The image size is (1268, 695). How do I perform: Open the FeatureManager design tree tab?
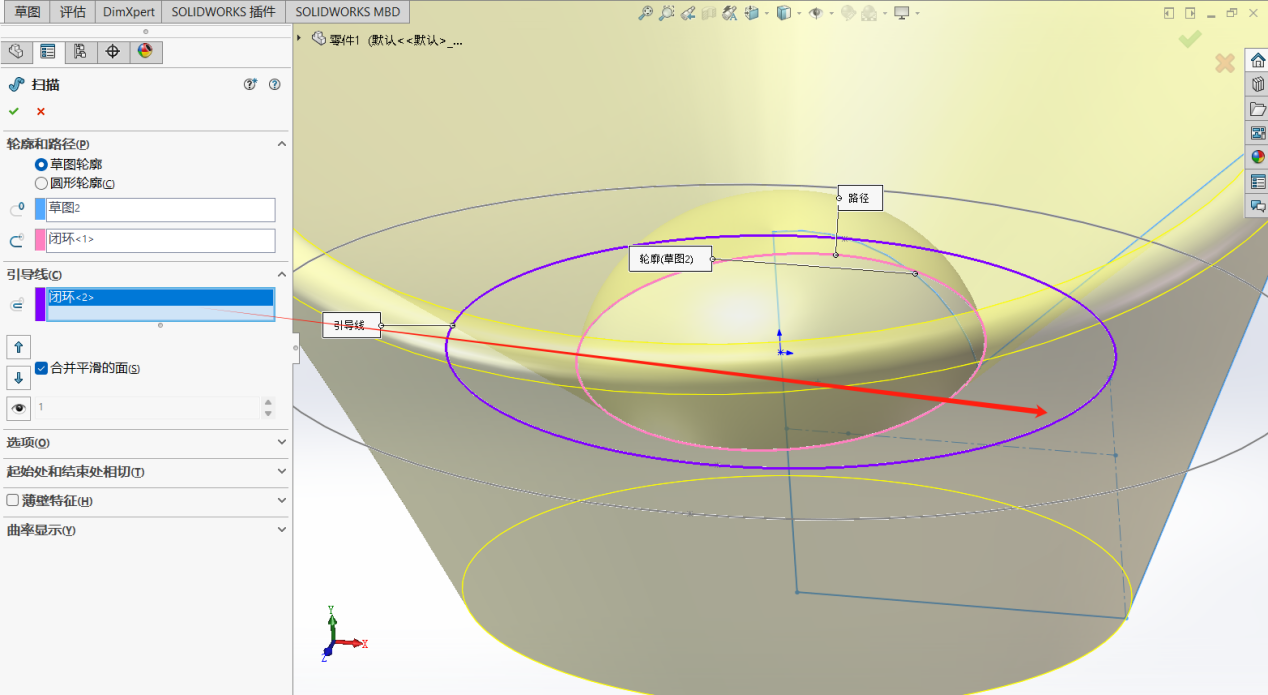point(16,52)
